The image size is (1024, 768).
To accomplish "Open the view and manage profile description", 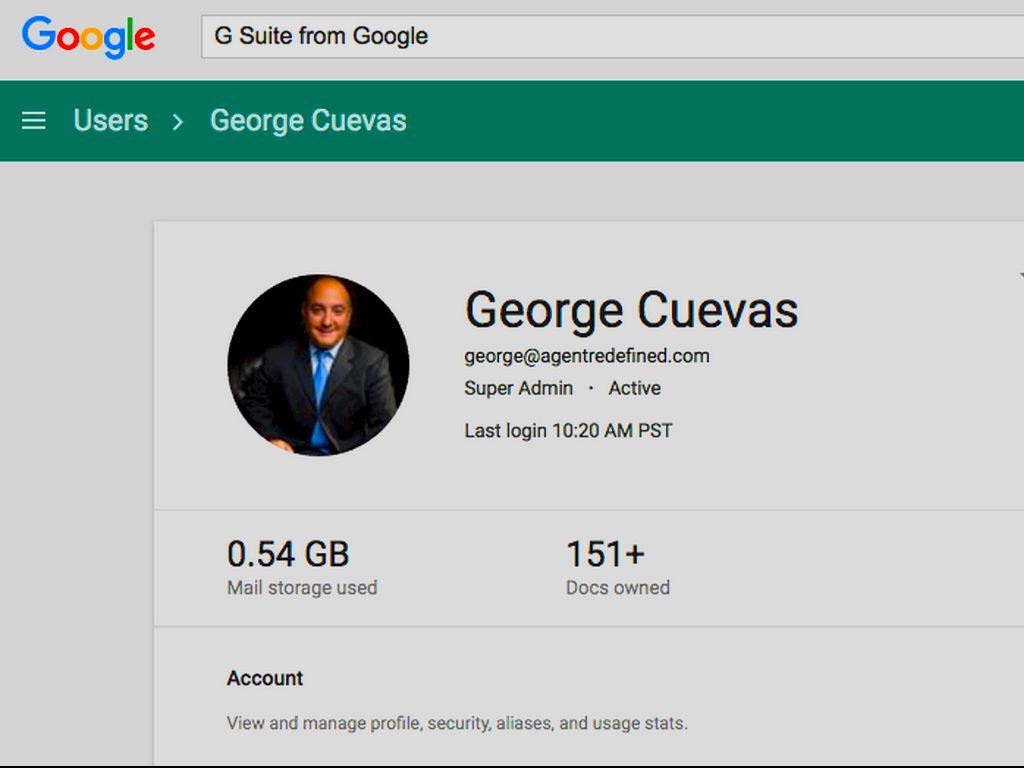I will point(457,723).
